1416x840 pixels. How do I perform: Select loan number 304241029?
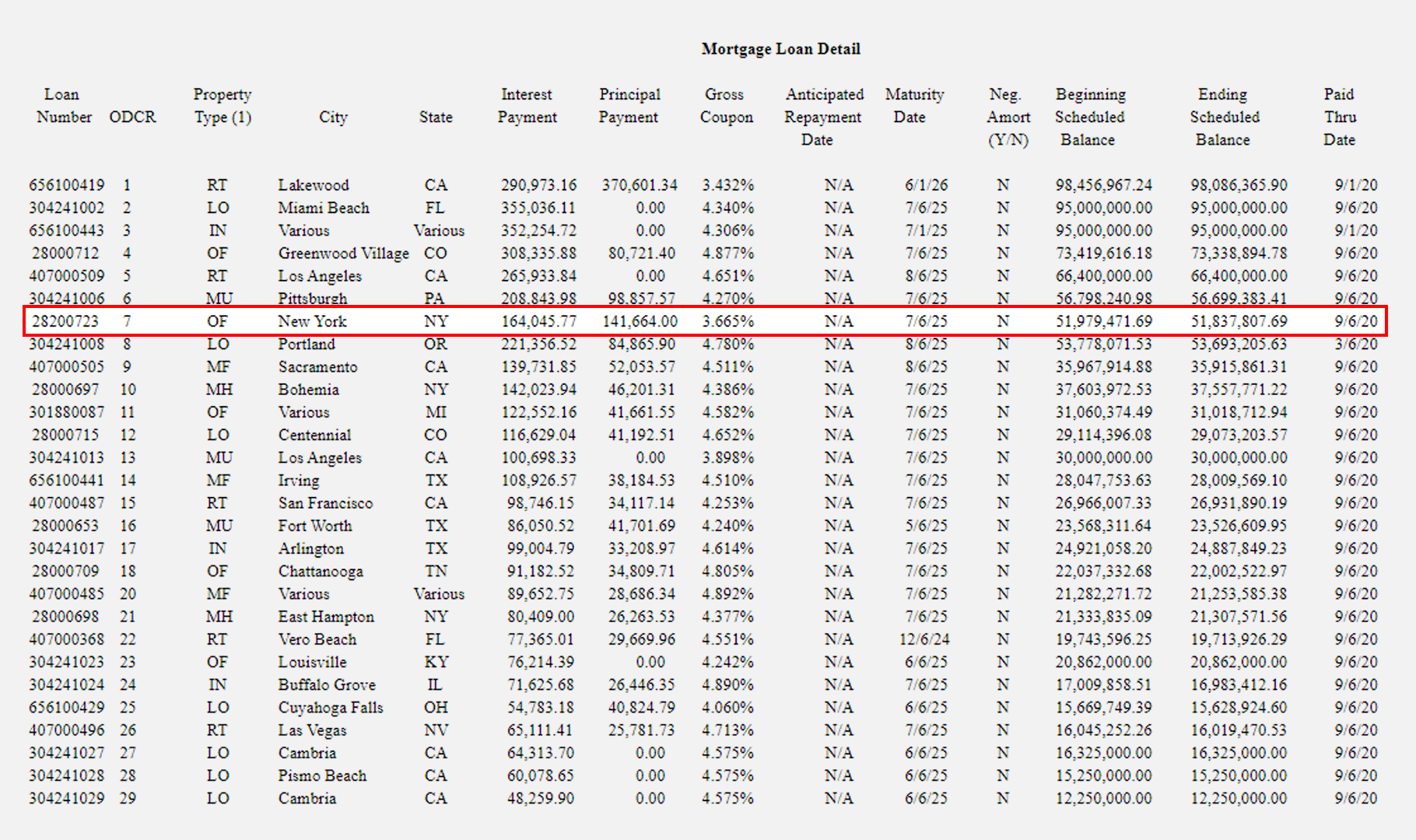pyautogui.click(x=66, y=798)
